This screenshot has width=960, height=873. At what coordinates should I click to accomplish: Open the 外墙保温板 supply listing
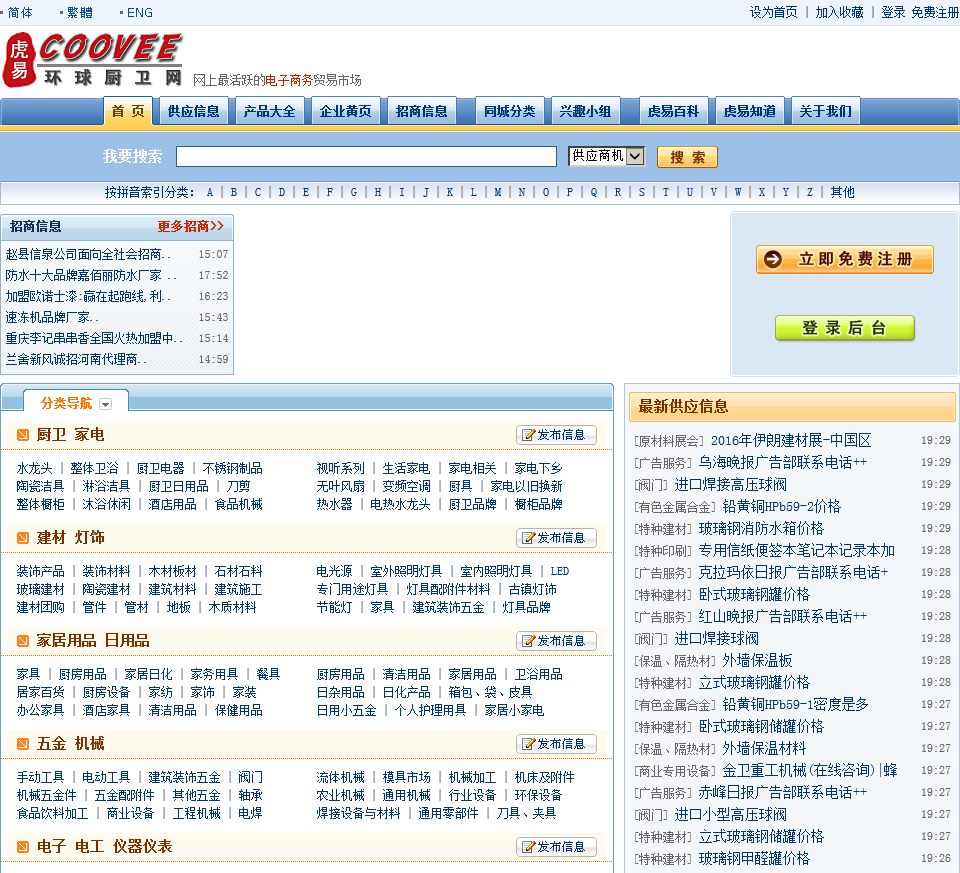[x=757, y=661]
